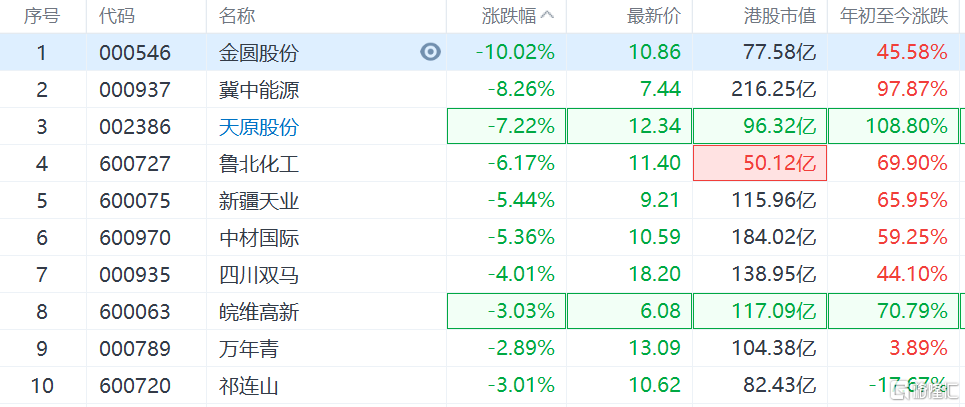Click the 代码 column header
The image size is (965, 407).
117,16
